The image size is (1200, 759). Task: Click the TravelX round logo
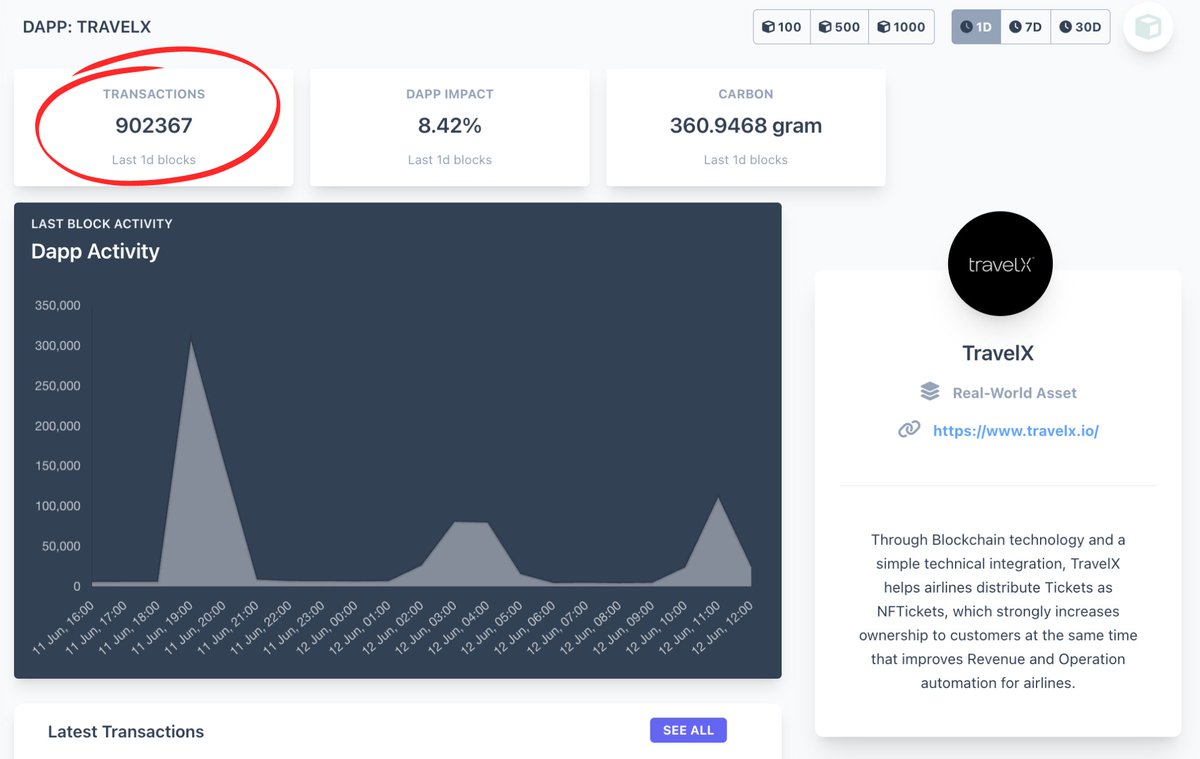pos(1000,264)
